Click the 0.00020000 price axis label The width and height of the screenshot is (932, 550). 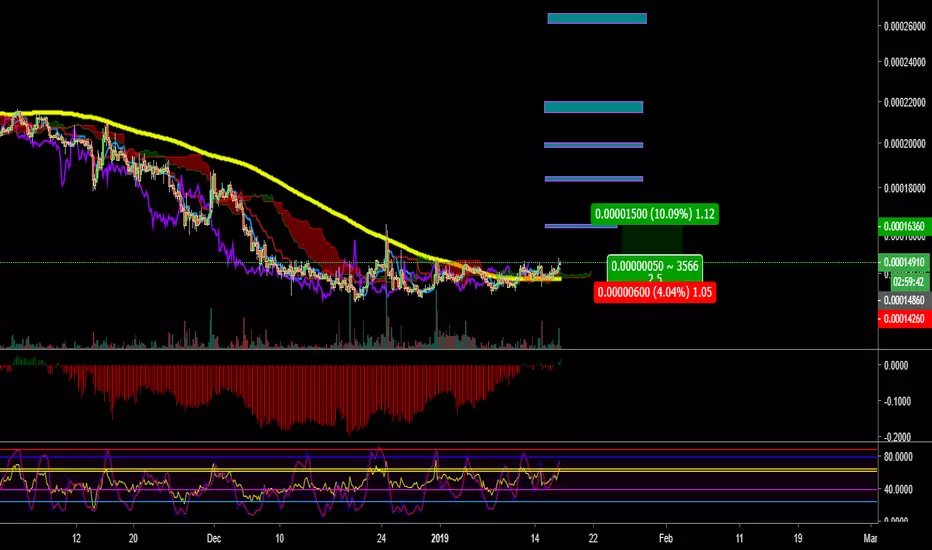click(905, 143)
